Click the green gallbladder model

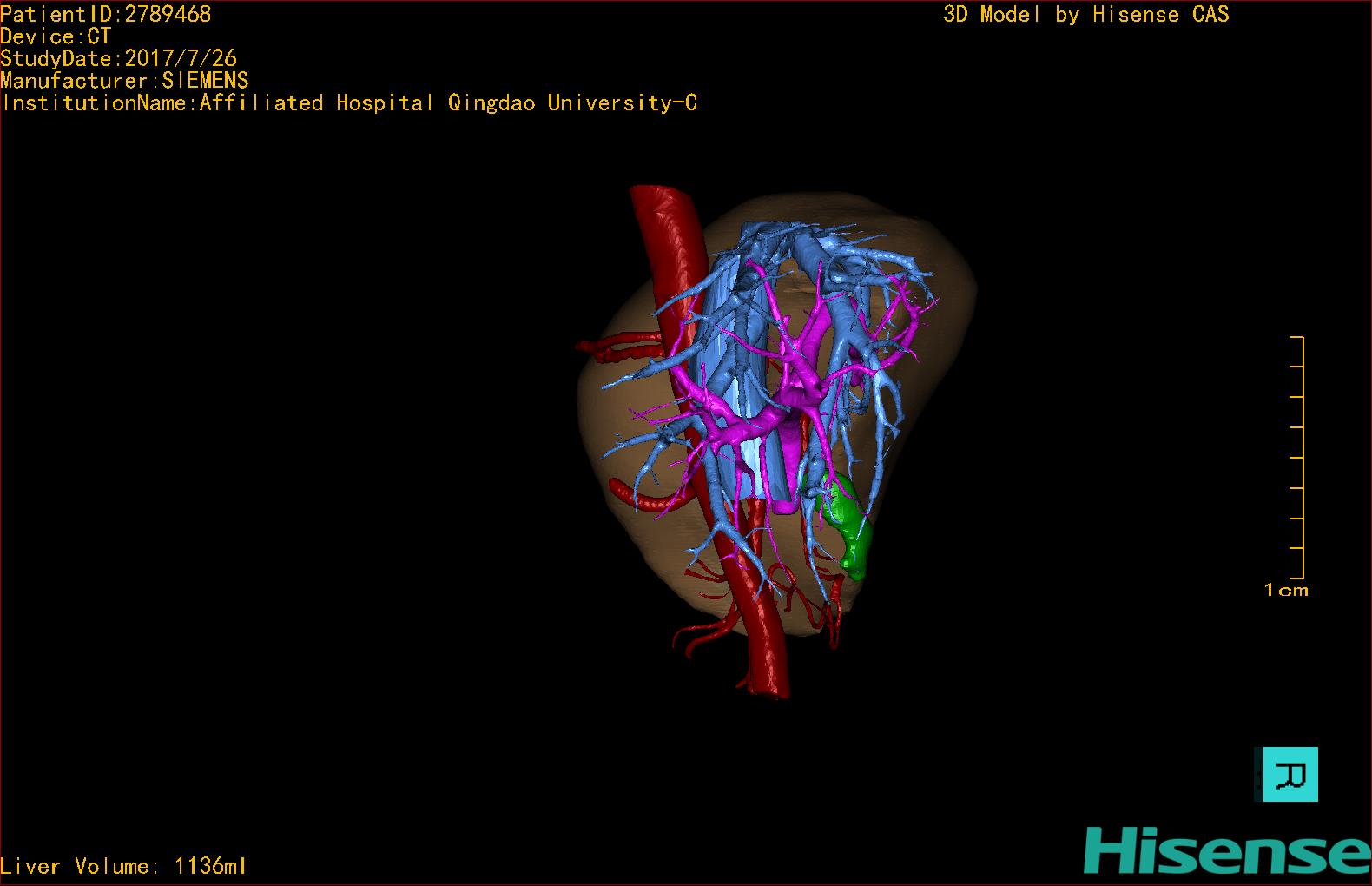(846, 524)
